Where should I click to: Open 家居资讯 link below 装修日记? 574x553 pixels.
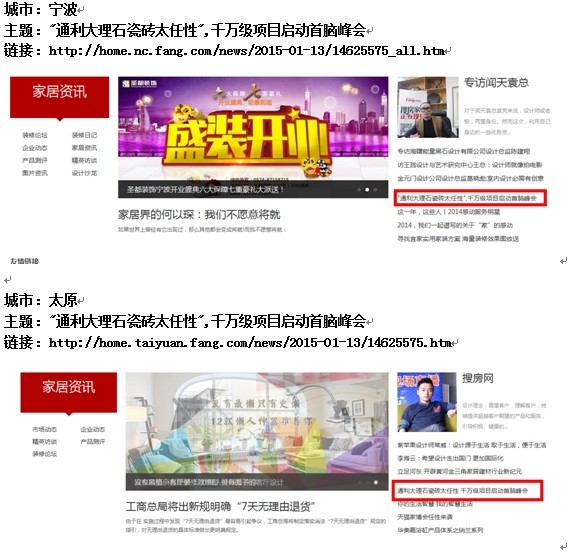click(84, 147)
